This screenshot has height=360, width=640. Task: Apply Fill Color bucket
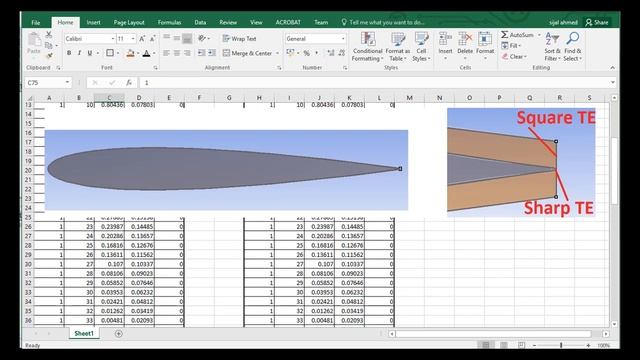pyautogui.click(x=130, y=53)
